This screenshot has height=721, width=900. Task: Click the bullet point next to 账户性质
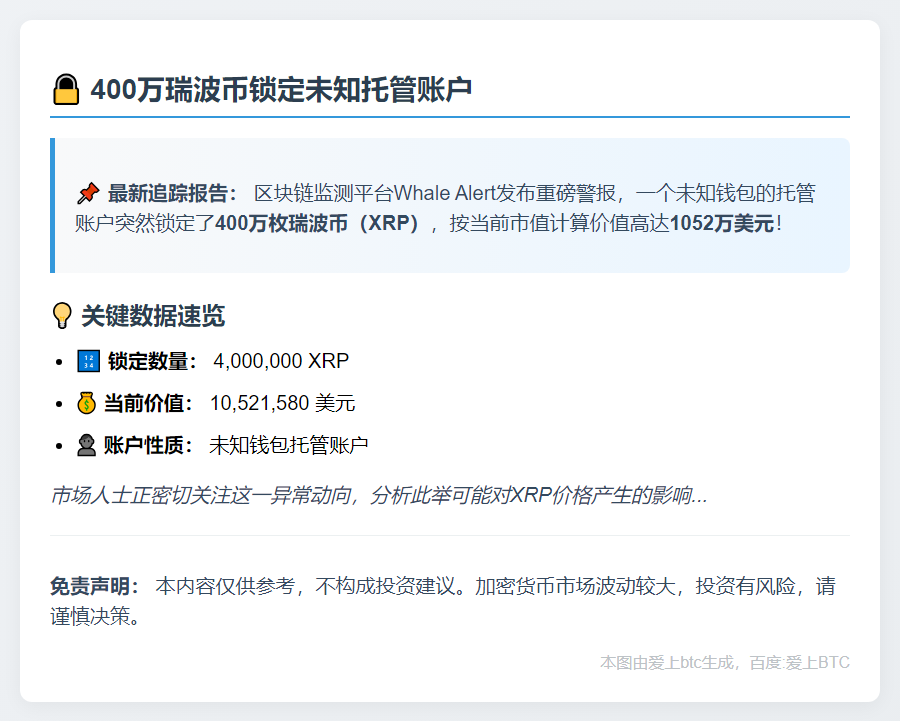click(x=57, y=443)
